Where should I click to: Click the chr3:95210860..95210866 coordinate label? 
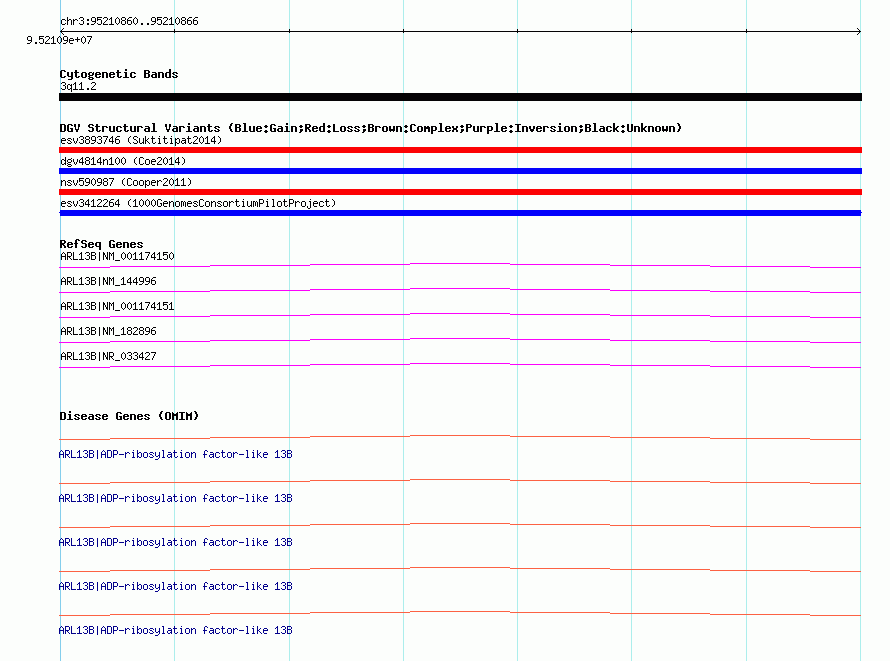coord(129,21)
